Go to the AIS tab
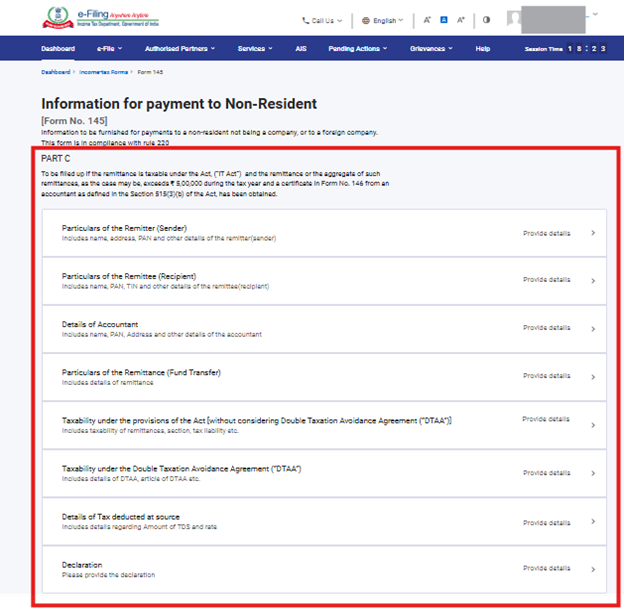Image resolution: width=624 pixels, height=608 pixels. coord(301,48)
